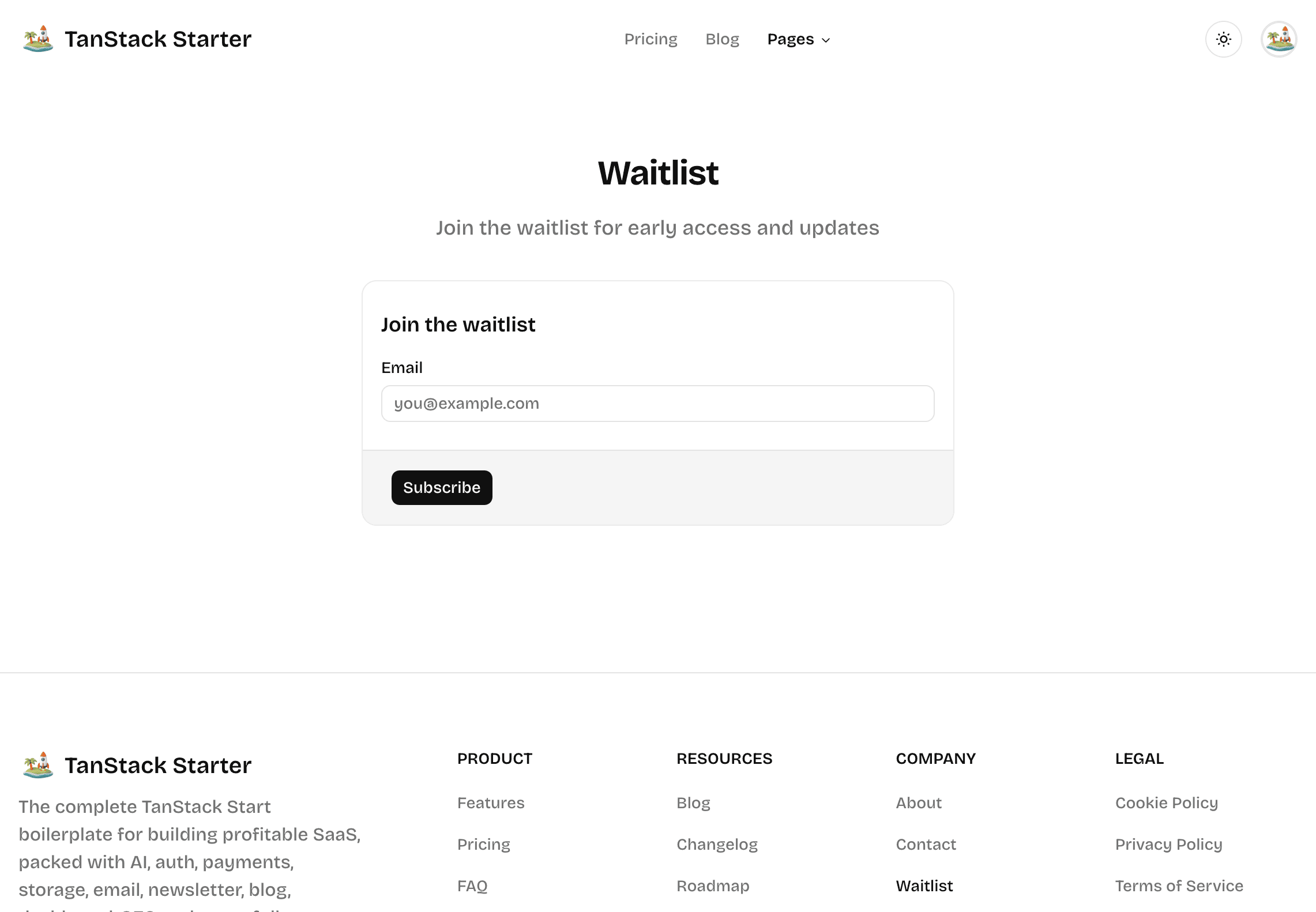Open the Contact link
Screen dimensions: 1316x912
coord(926,844)
